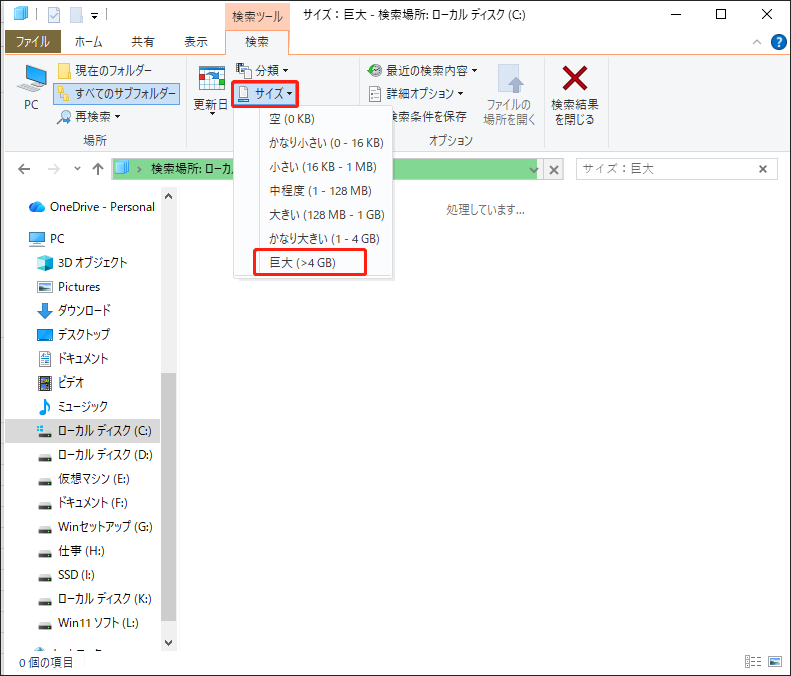
Task: Select 現在のフォルダー search scope
Action: pos(105,71)
